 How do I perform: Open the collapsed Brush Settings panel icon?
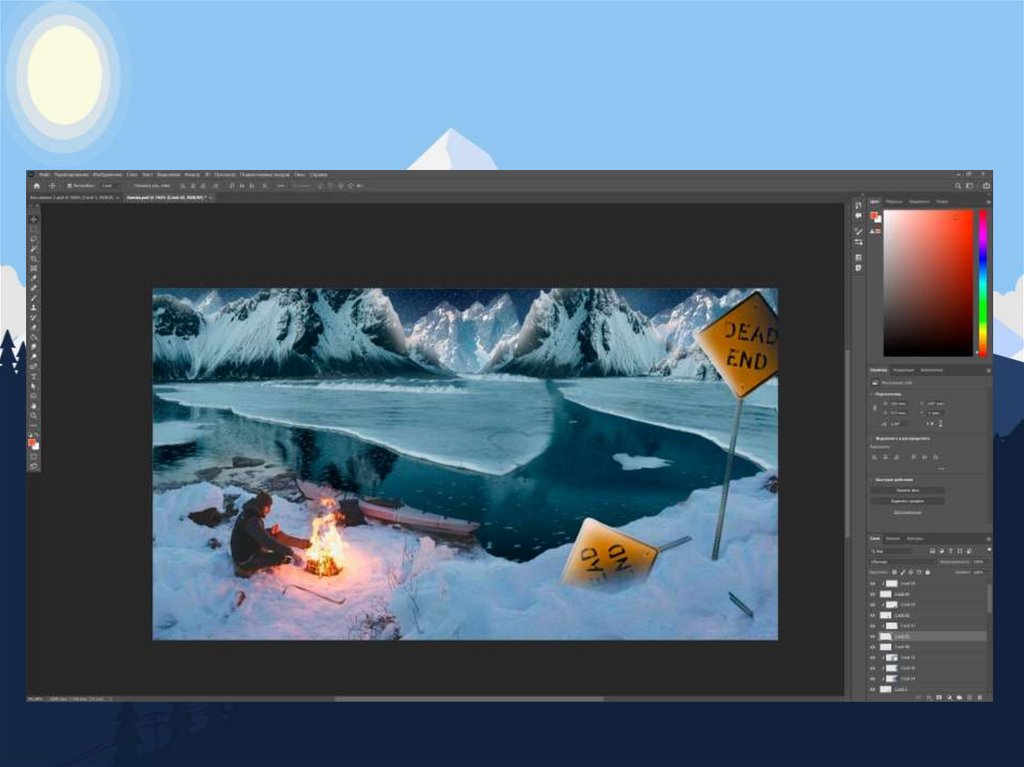(858, 232)
